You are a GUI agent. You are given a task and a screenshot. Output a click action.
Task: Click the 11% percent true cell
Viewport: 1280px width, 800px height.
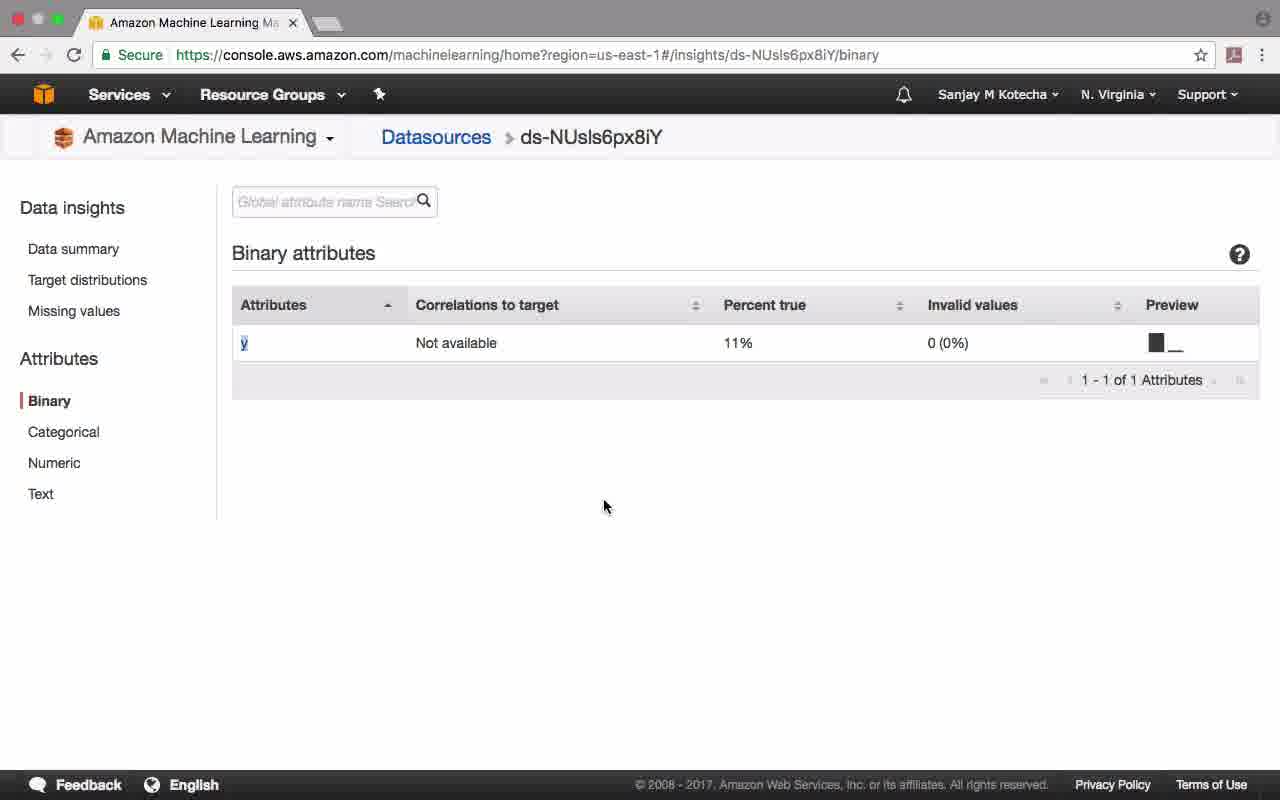tap(738, 343)
